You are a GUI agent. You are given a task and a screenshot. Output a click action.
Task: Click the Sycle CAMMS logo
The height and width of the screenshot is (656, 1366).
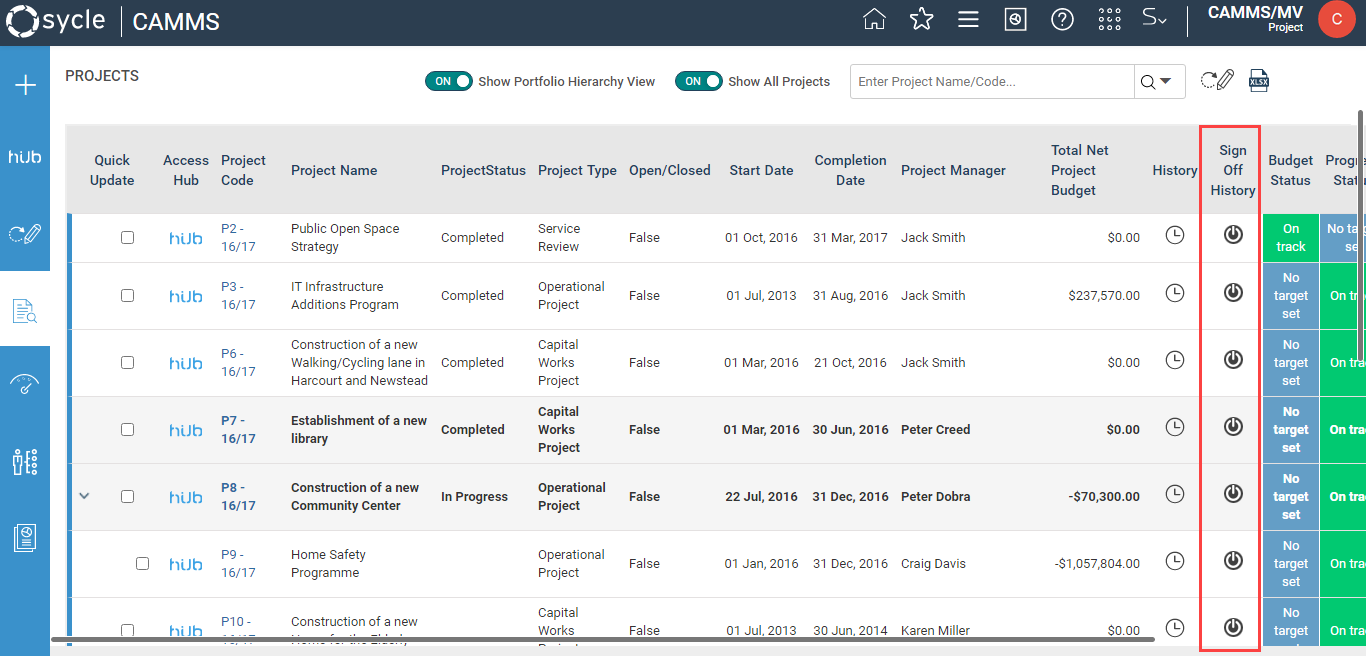112,20
